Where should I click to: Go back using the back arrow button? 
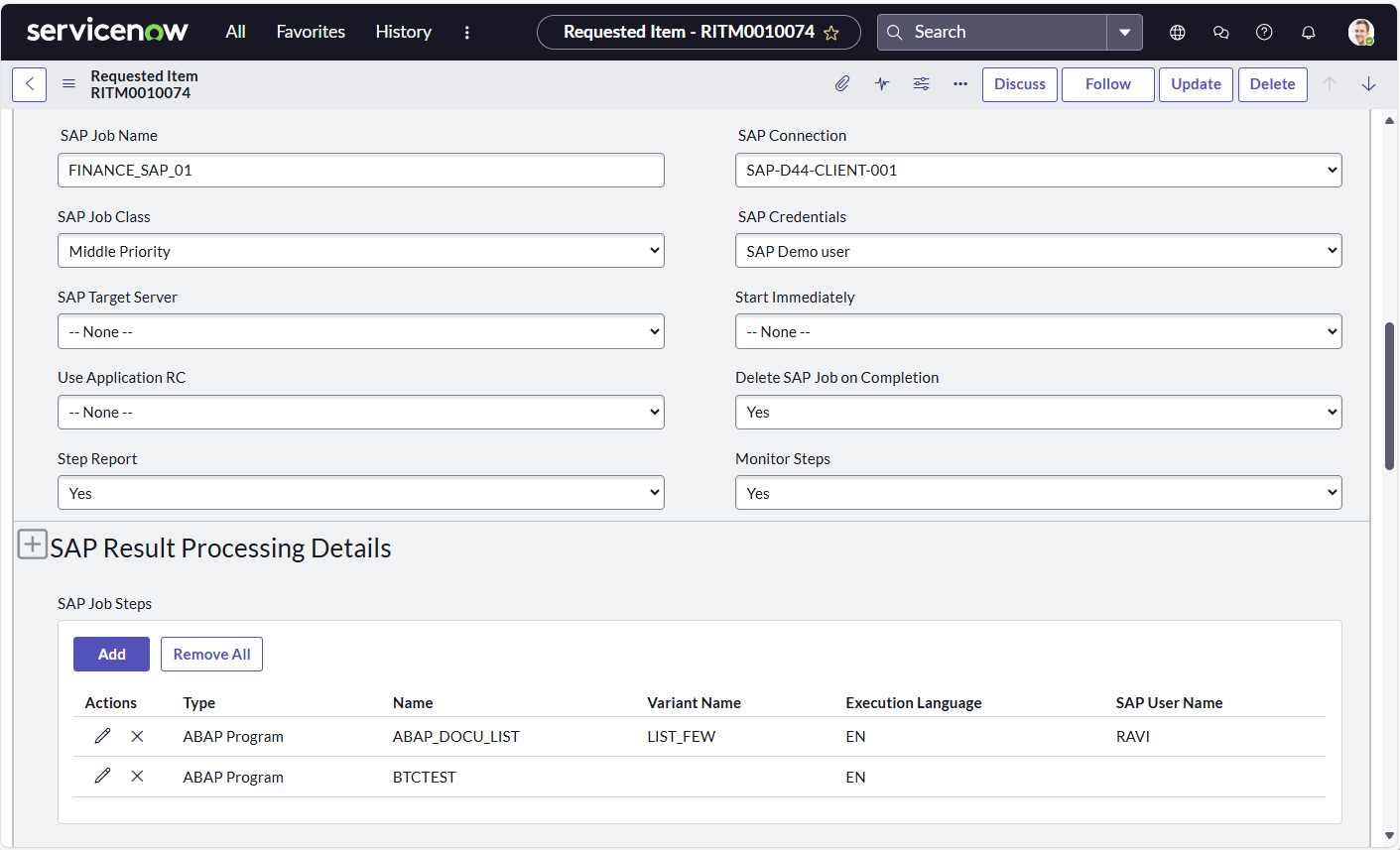coord(30,84)
